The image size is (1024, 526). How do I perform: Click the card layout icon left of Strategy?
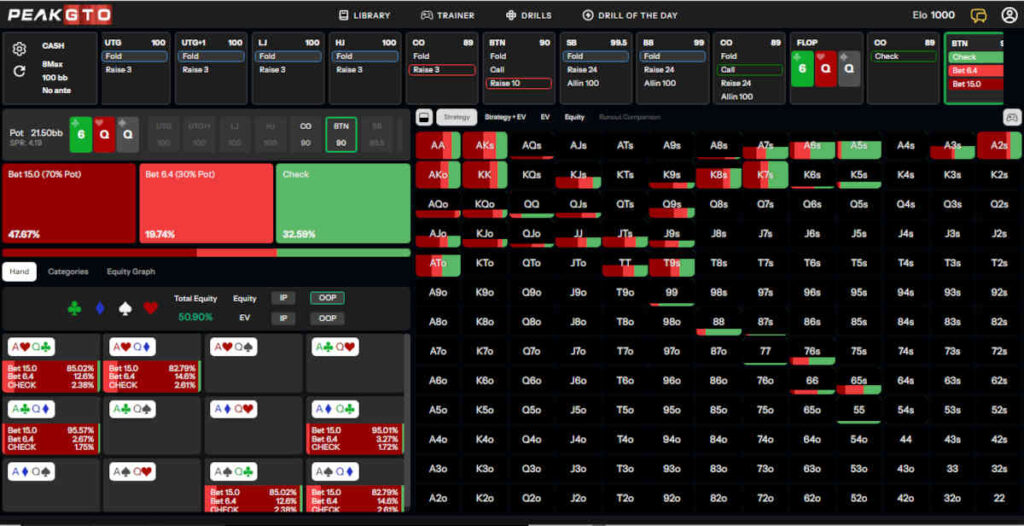(x=424, y=117)
